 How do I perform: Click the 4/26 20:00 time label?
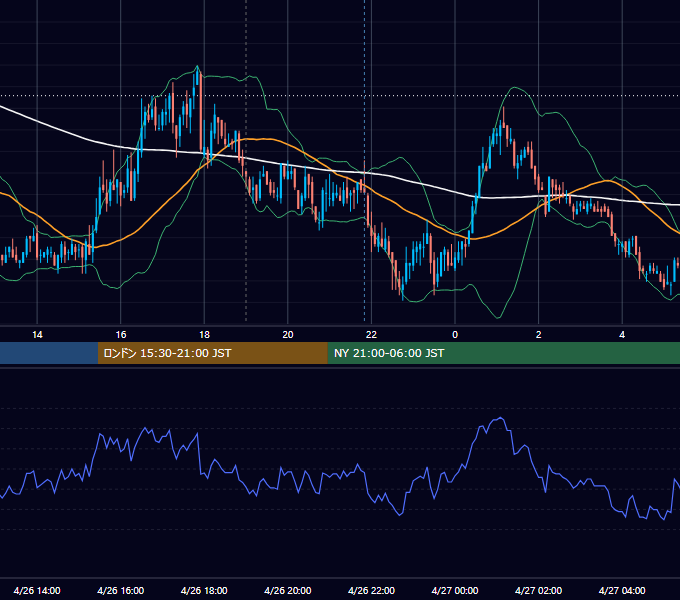[x=288, y=590]
